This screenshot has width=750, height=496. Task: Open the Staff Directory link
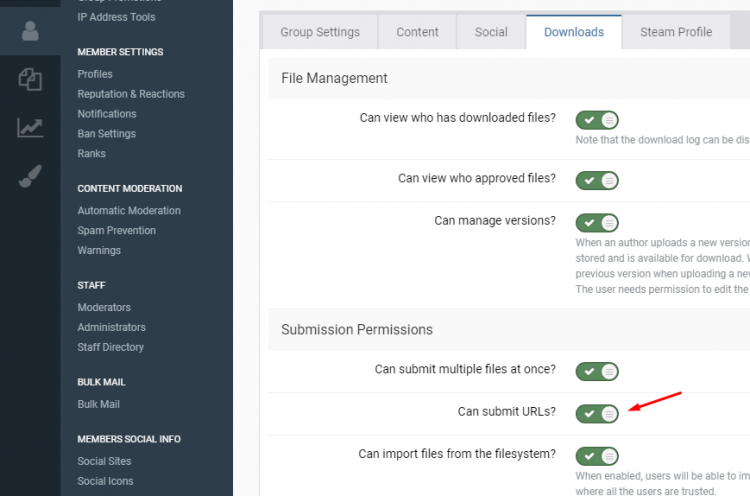(x=110, y=348)
